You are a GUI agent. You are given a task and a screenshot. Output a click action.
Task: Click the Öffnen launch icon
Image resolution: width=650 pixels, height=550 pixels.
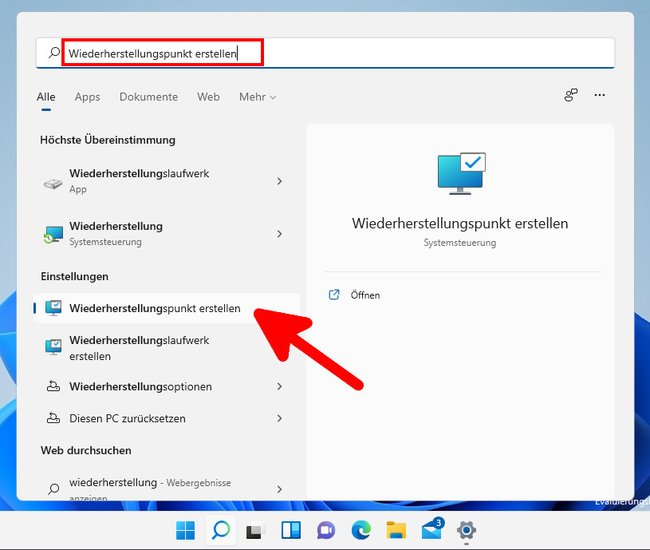point(334,295)
